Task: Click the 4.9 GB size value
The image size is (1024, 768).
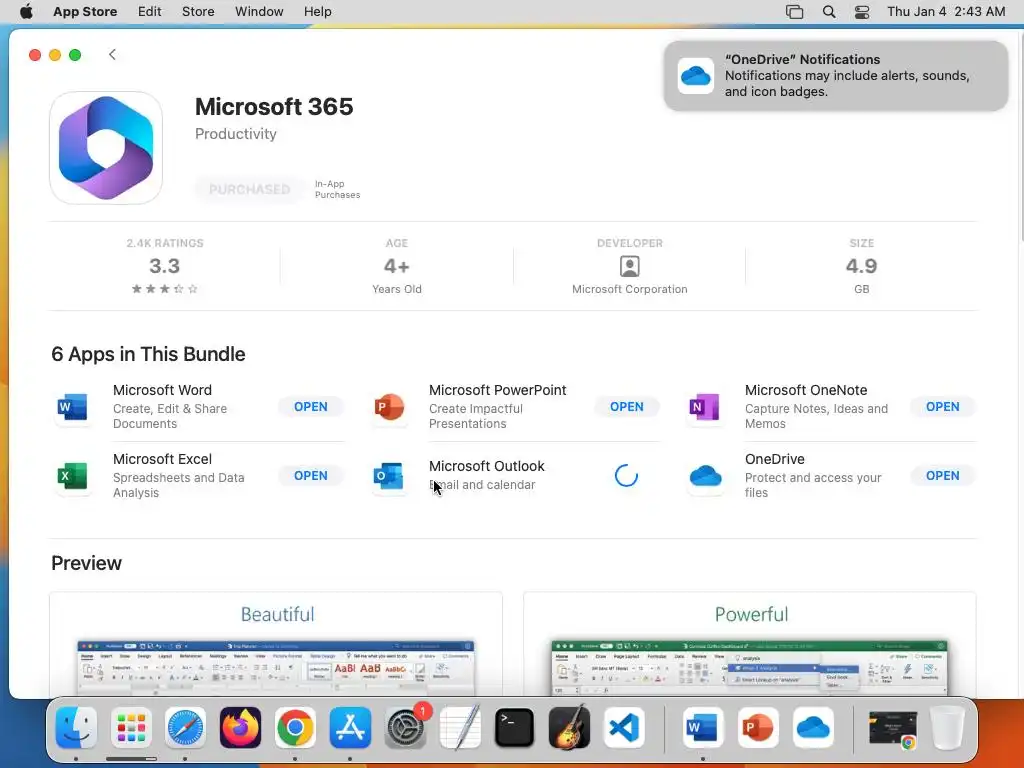Action: (x=861, y=266)
